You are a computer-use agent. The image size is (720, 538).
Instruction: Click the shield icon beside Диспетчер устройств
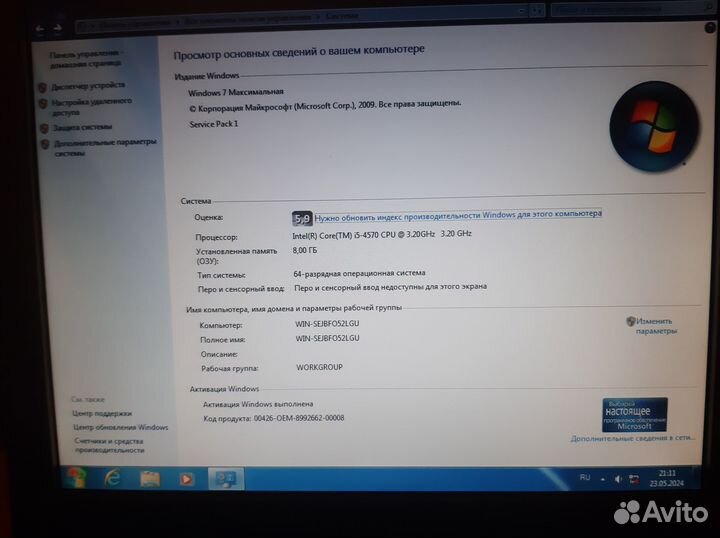click(x=42, y=87)
